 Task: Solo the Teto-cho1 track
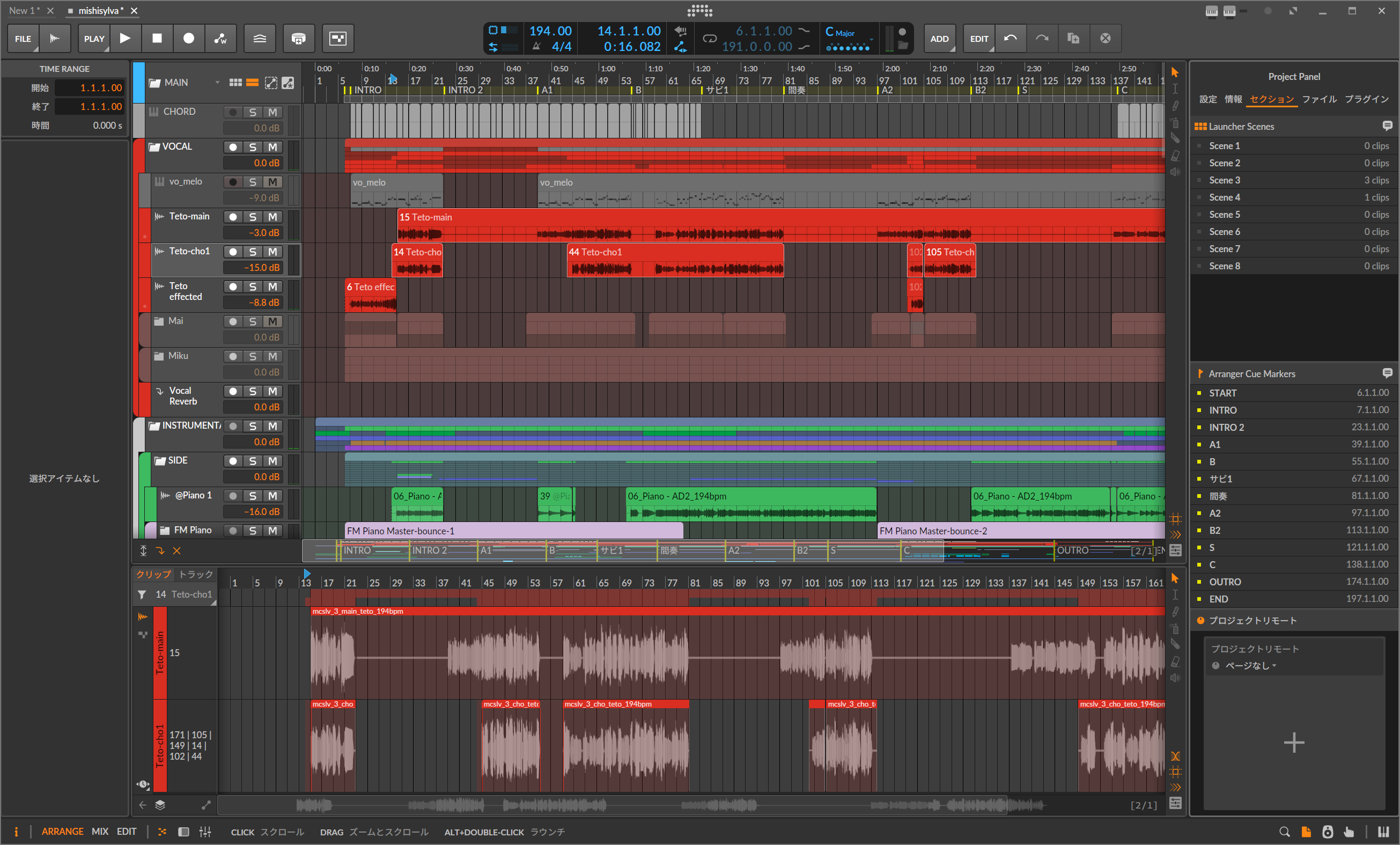pyautogui.click(x=253, y=251)
